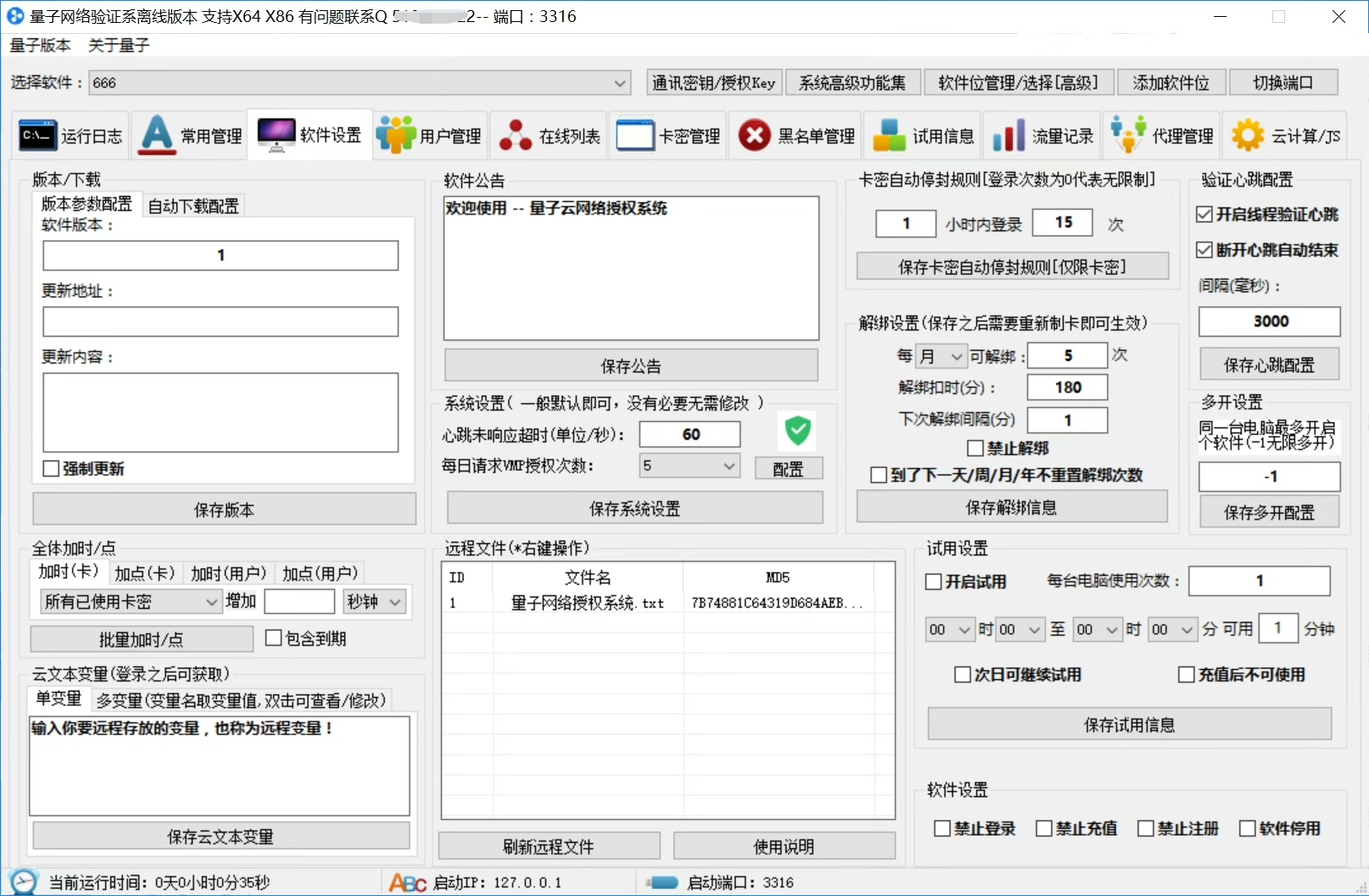The image size is (1369, 896).
Task: Click the blue port icon beside 启动端口
Action: [663, 882]
